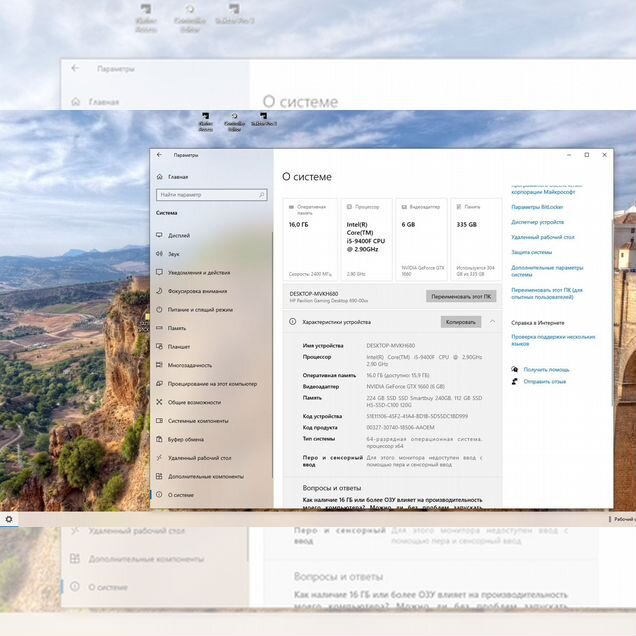This screenshot has width=636, height=636.
Task: Open Дополнительные параметры системы link
Action: 547,271
